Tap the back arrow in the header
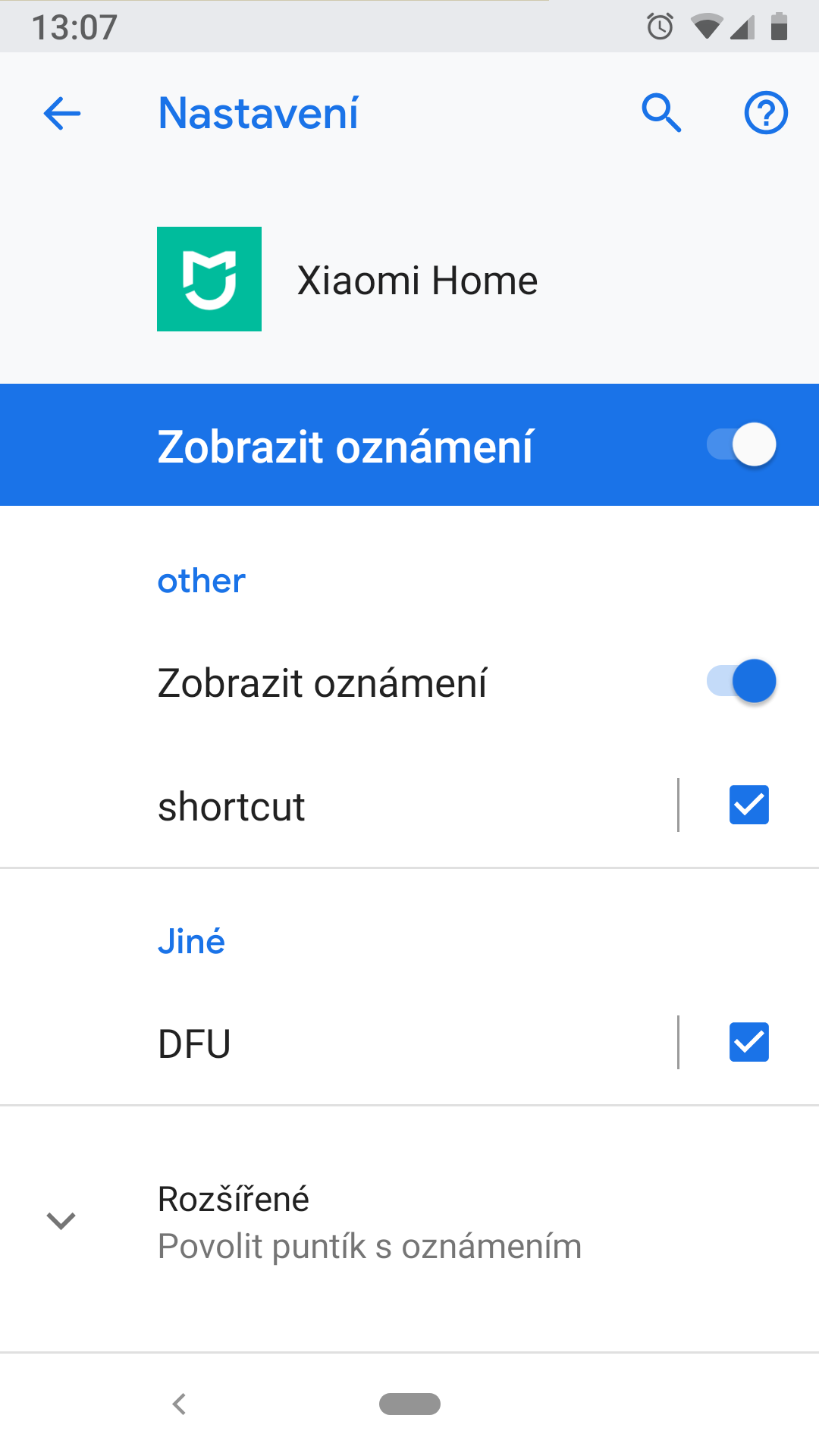Image resolution: width=819 pixels, height=1456 pixels. pos(62,114)
